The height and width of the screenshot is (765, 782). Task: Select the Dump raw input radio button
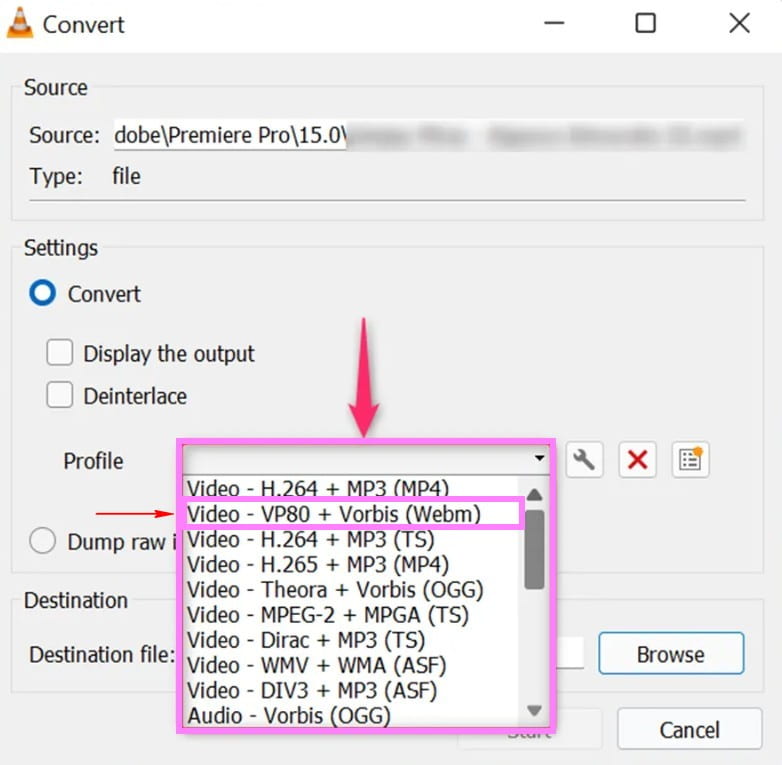(43, 542)
